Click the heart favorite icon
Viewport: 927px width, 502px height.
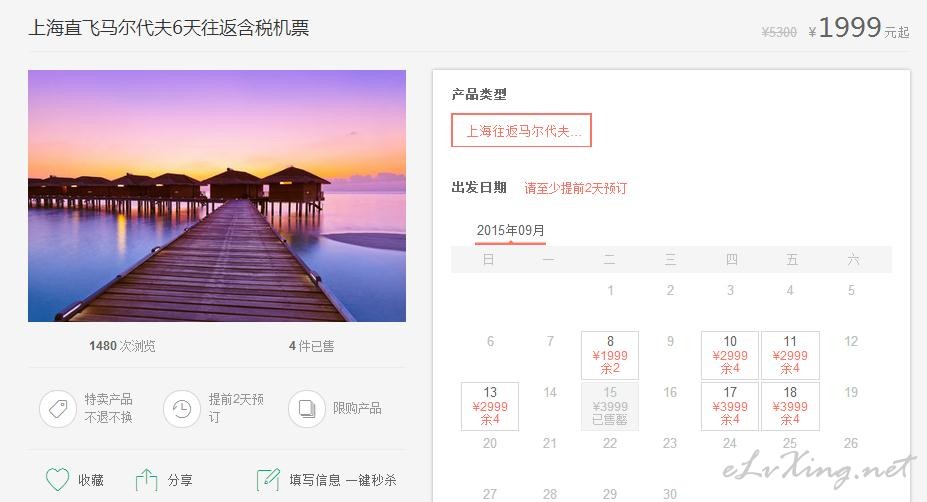point(57,480)
